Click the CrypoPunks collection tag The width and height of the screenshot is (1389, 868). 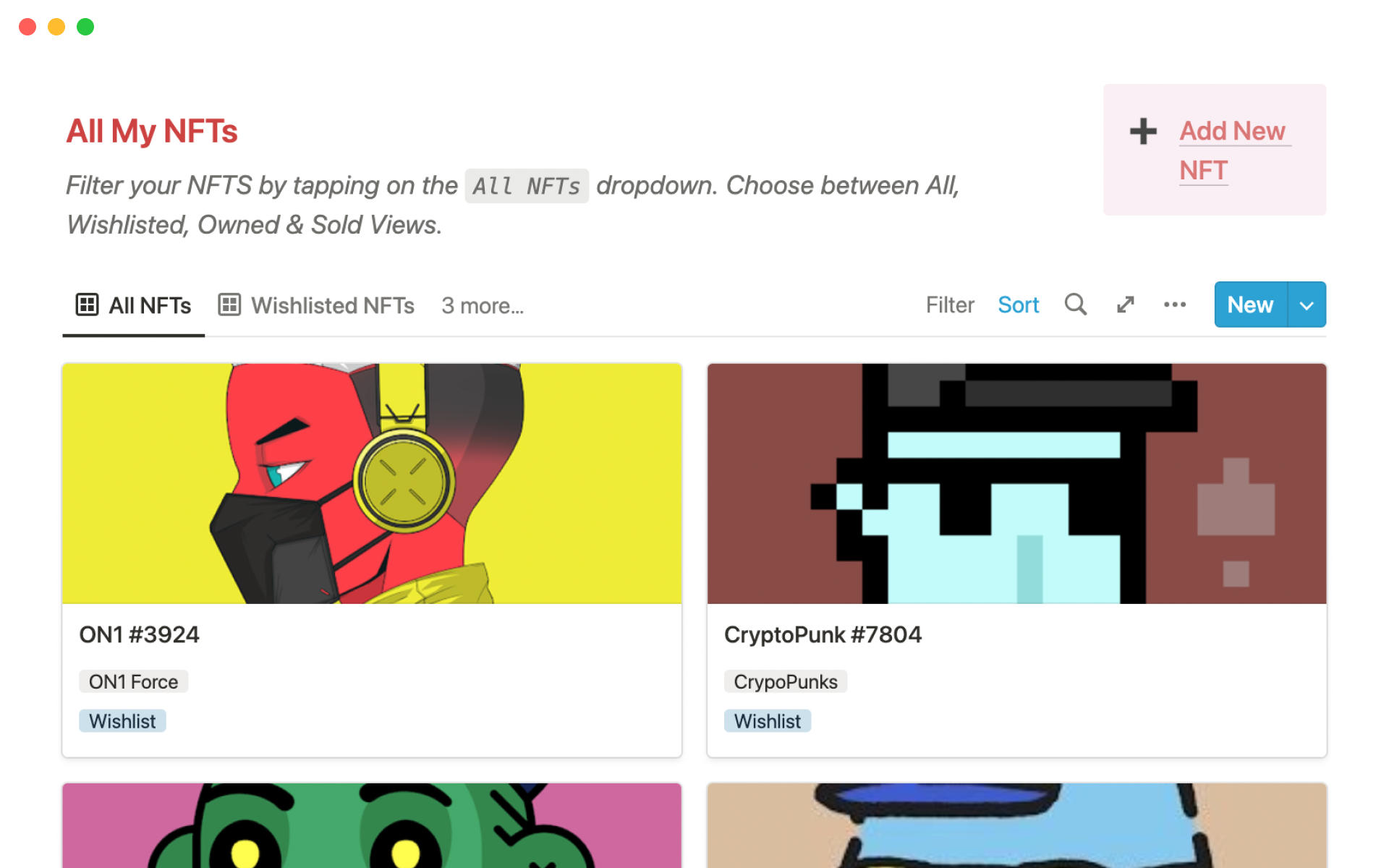[786, 681]
